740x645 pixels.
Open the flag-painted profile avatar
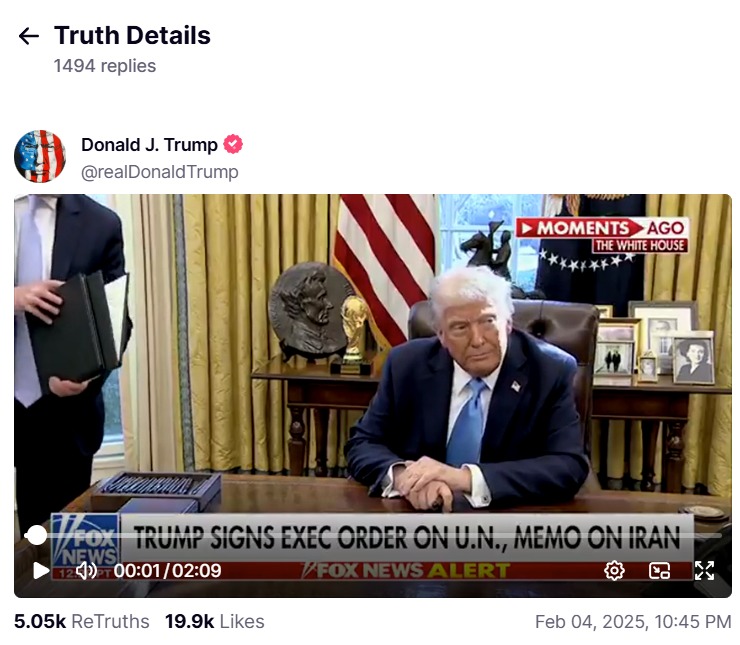pyautogui.click(x=40, y=156)
